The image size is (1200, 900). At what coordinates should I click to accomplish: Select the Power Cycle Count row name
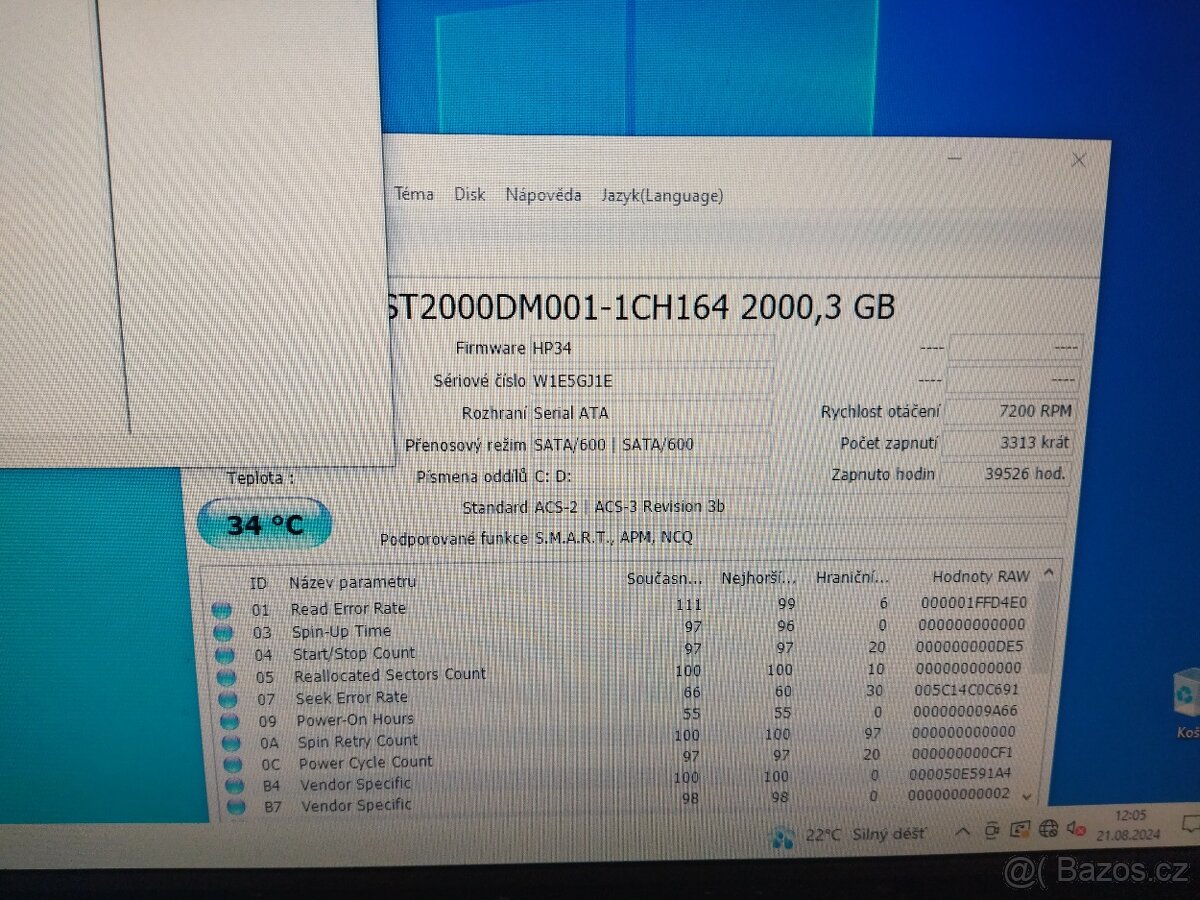[x=366, y=763]
